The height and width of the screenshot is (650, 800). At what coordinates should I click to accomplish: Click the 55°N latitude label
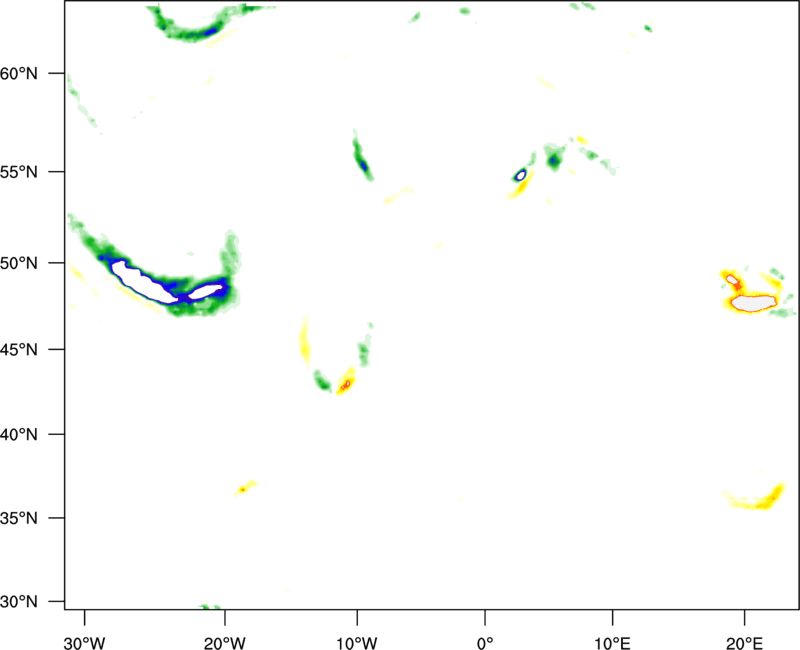coord(19,172)
